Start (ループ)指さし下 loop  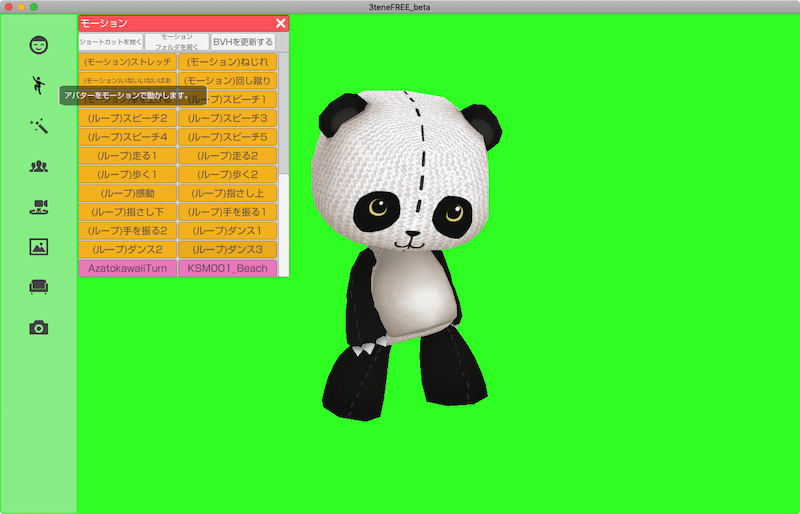pyautogui.click(x=128, y=212)
